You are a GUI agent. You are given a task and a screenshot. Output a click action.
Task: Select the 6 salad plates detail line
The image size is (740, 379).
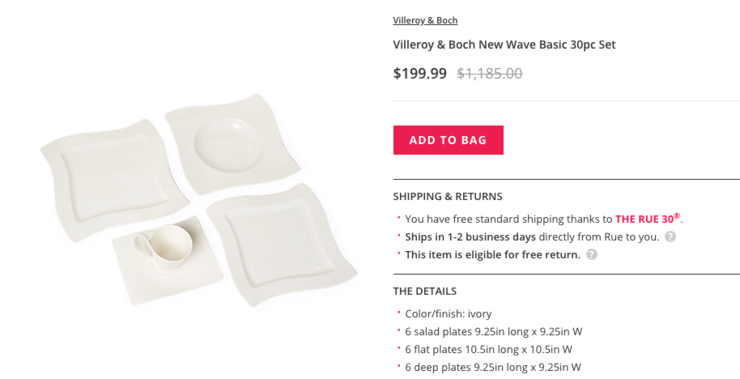[x=493, y=332]
